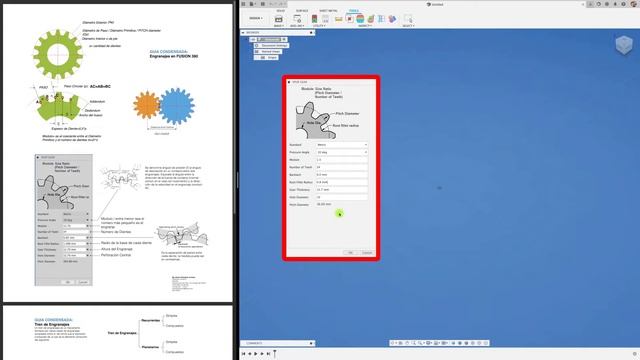This screenshot has width=640, height=360.
Task: Open timeline settings gear icon
Action: pos(635,353)
